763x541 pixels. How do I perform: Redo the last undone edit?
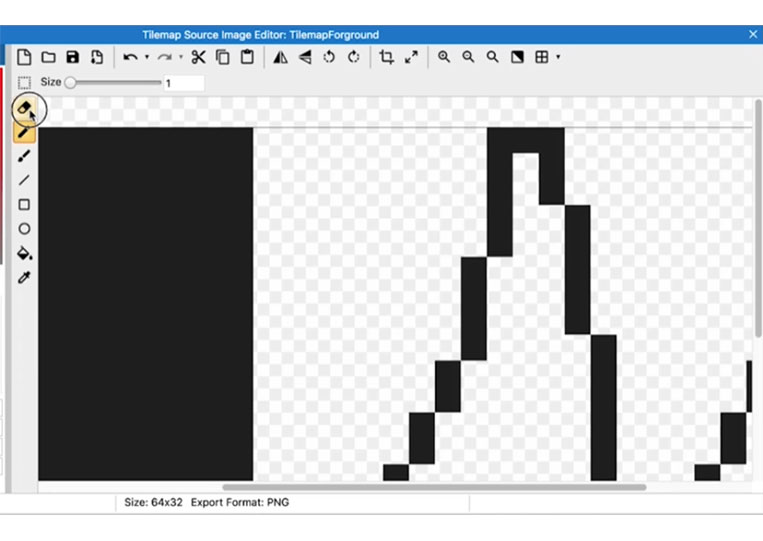[x=164, y=57]
